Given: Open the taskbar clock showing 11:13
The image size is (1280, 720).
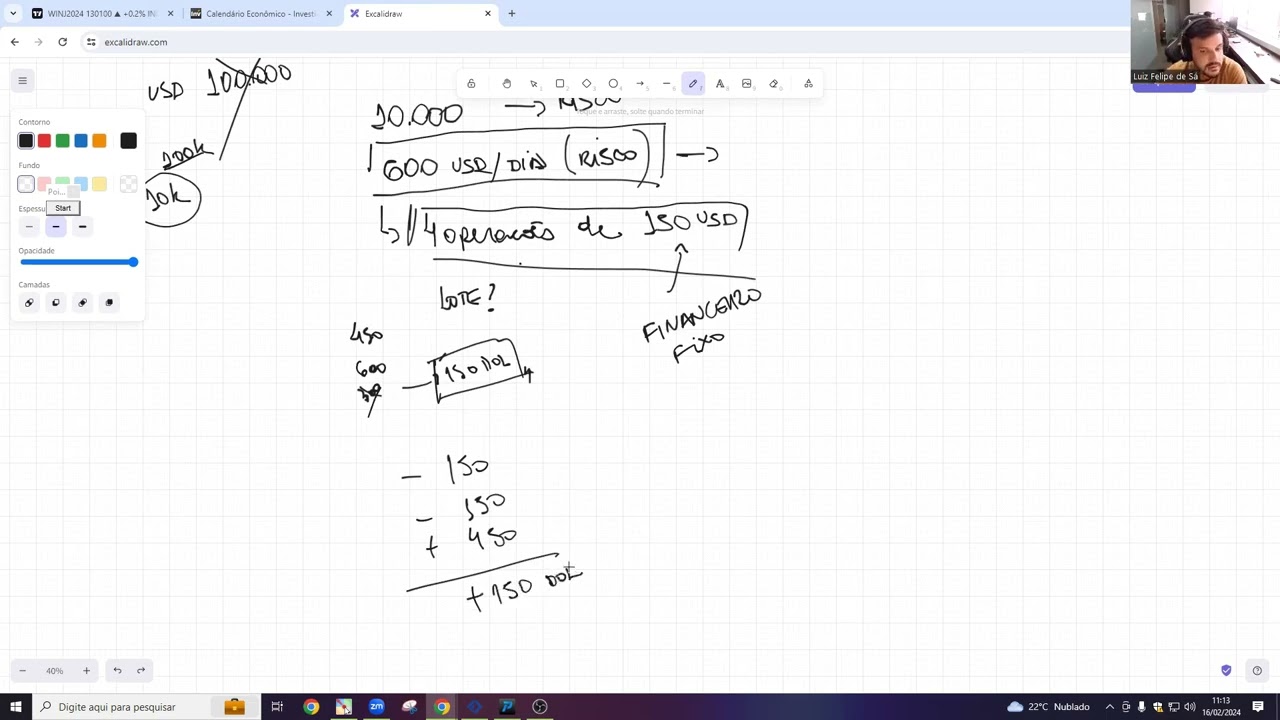Looking at the screenshot, I should click(1221, 707).
